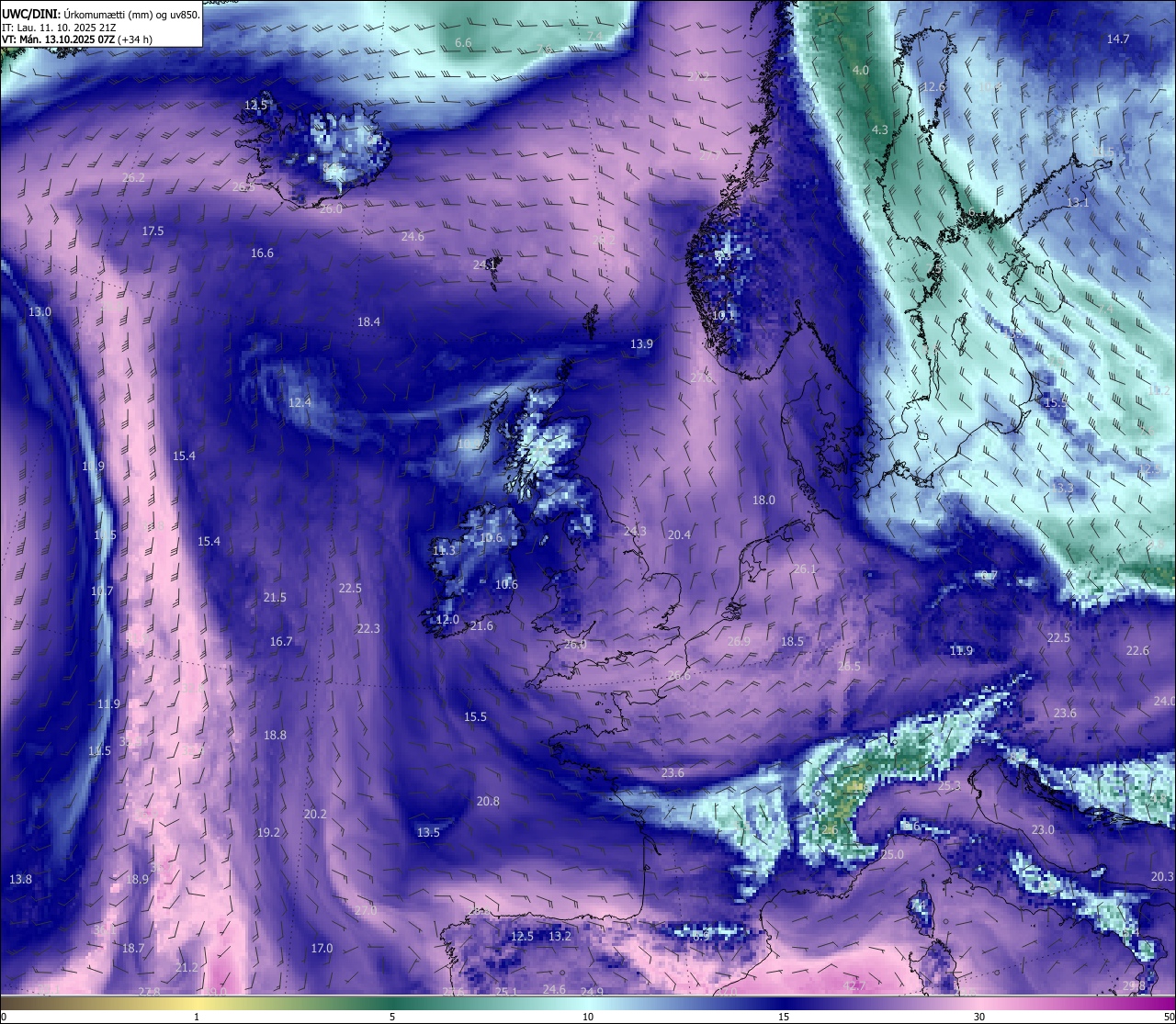Viewport: 1176px width, 1024px height.
Task: Select the 13.0 value label
Action: (x=40, y=311)
